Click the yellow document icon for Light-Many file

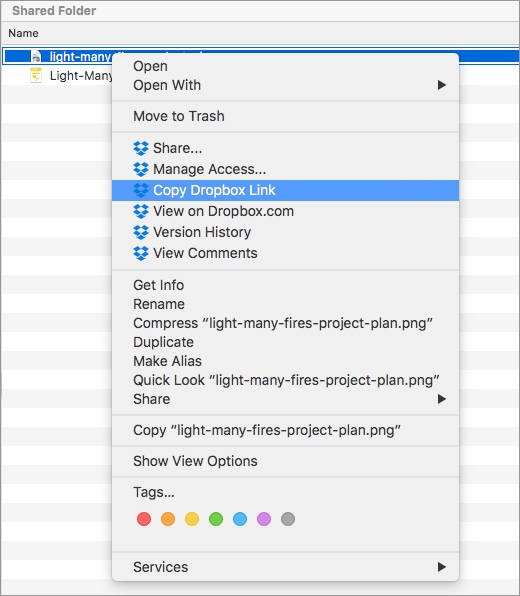click(36, 75)
